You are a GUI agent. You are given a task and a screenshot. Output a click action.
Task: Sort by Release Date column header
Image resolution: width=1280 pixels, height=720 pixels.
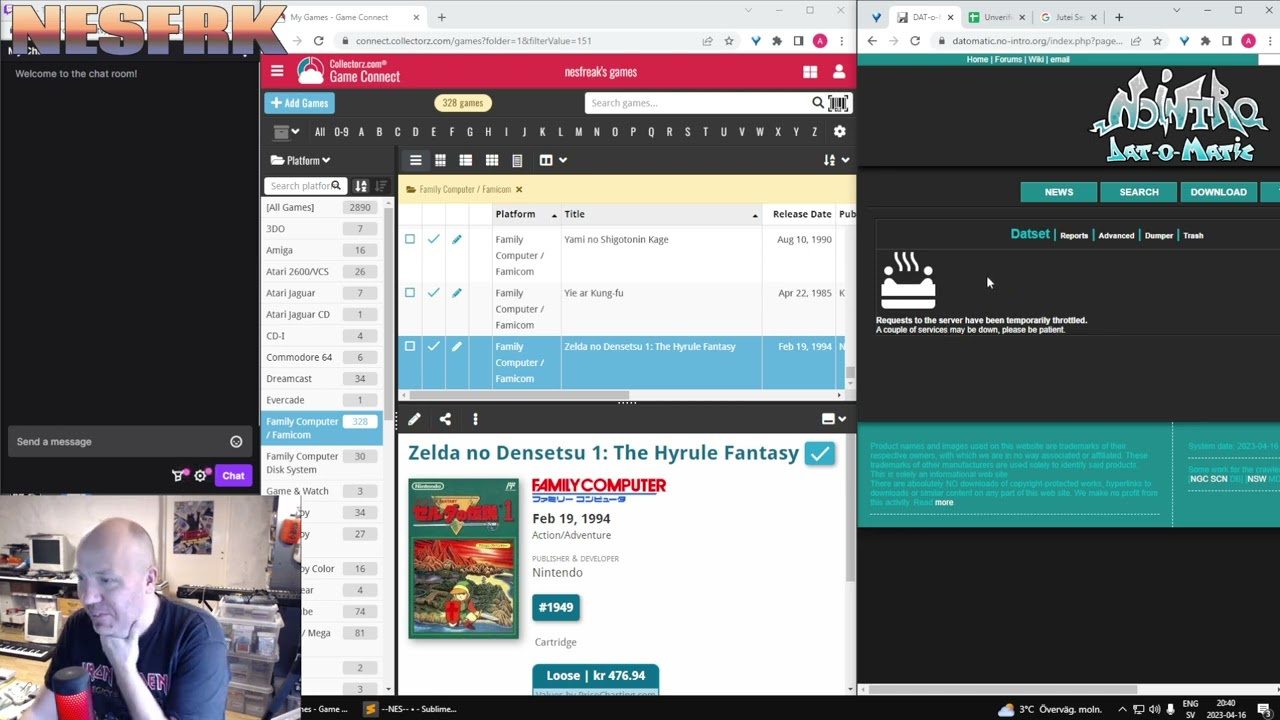click(801, 214)
